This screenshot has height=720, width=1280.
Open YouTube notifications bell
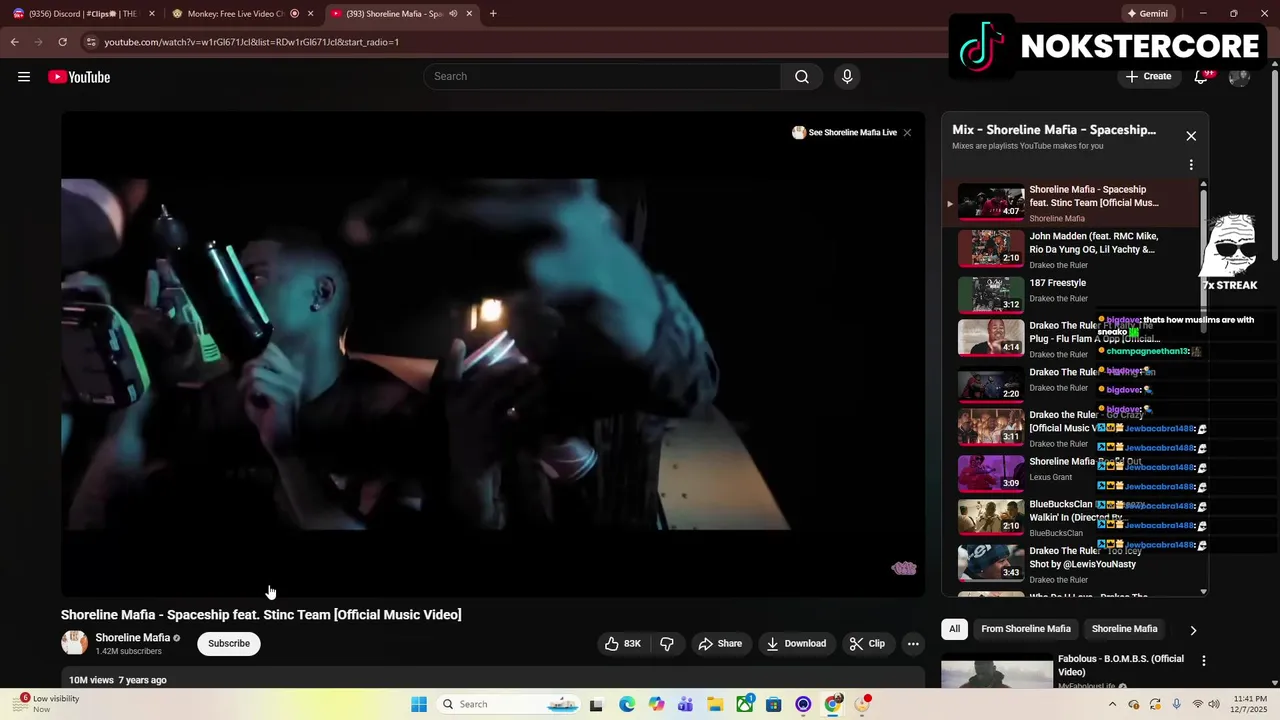tap(1201, 77)
